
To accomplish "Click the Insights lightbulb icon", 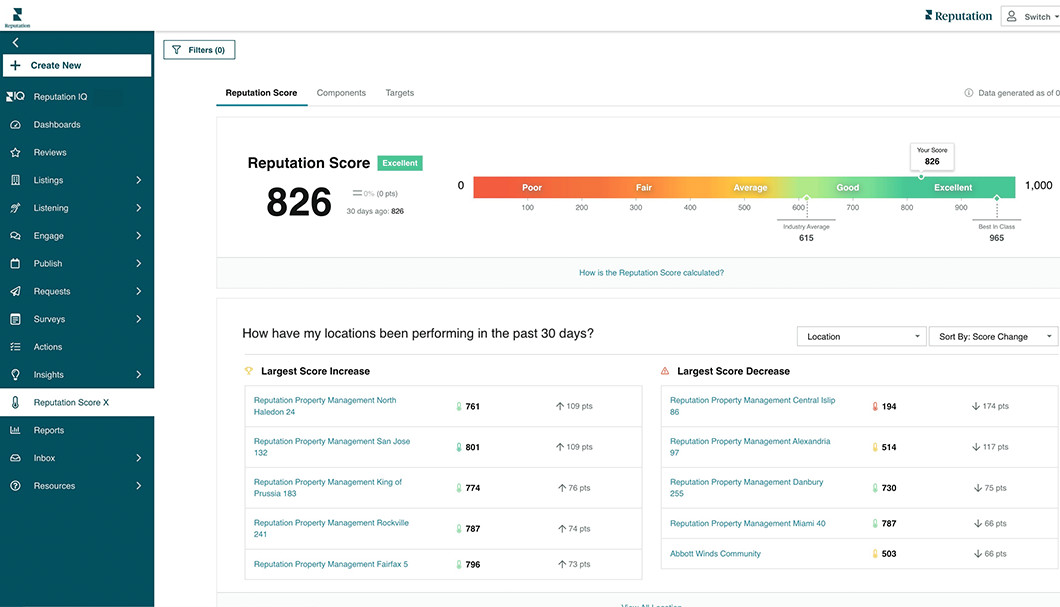I will coord(15,374).
